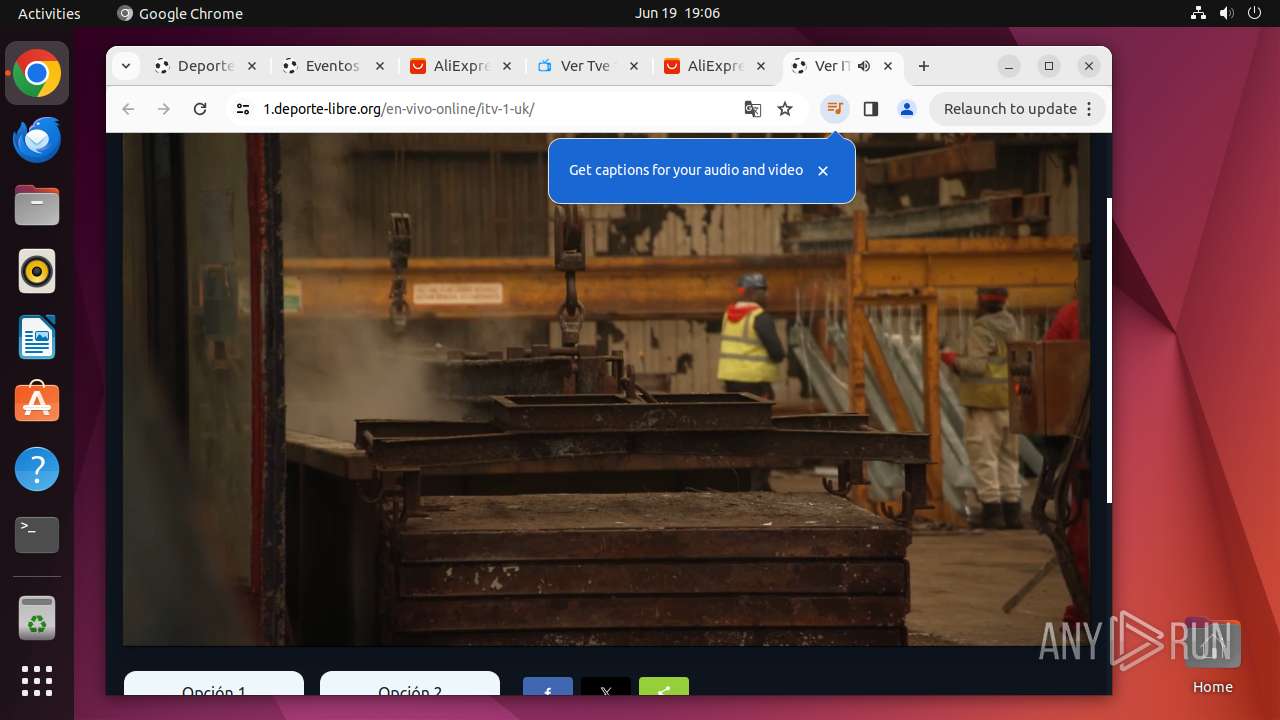Reload the current page
This screenshot has width=1280, height=720.
point(200,109)
